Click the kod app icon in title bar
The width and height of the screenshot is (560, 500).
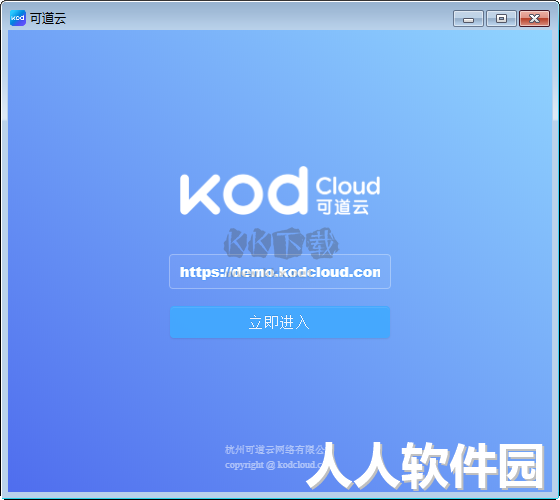tap(18, 18)
